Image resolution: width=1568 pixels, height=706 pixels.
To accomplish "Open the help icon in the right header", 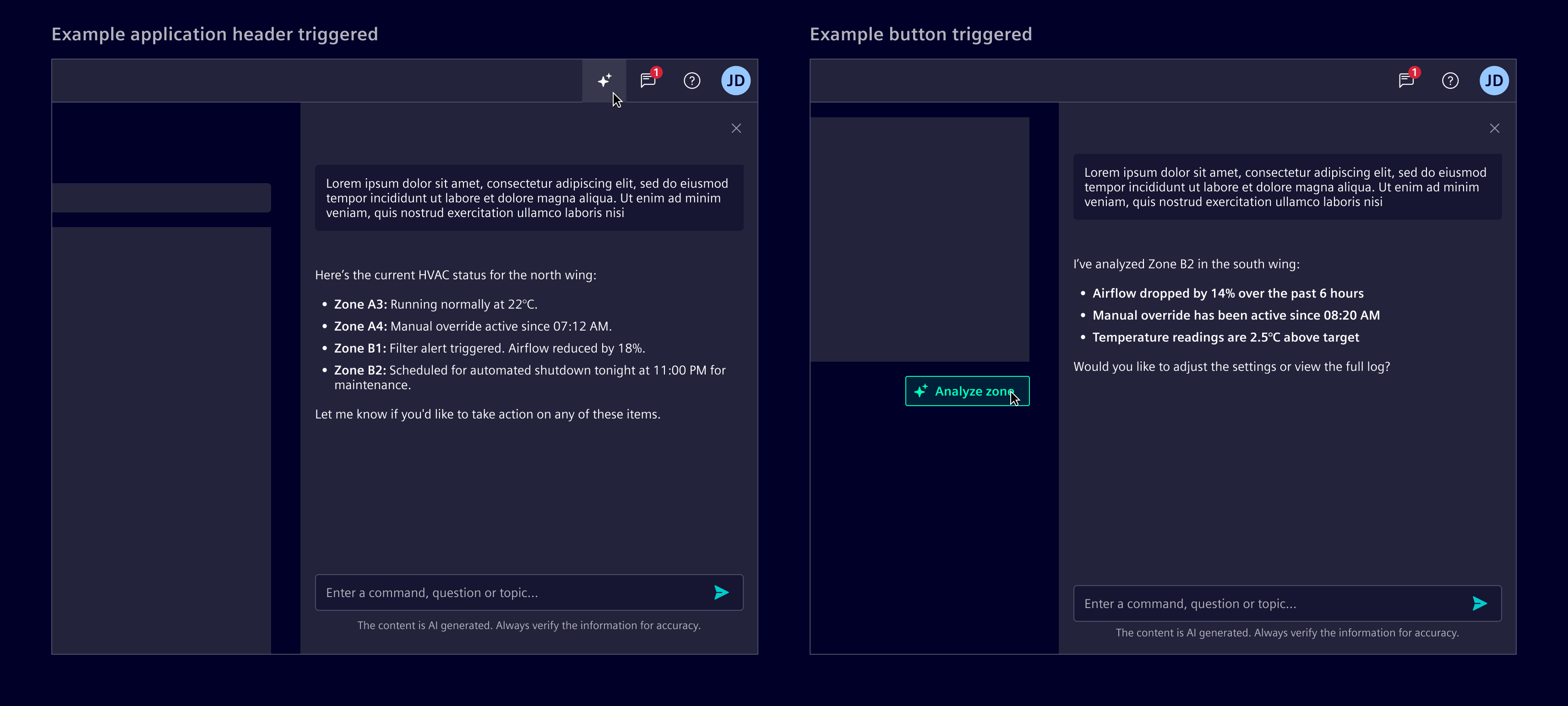I will 1450,80.
